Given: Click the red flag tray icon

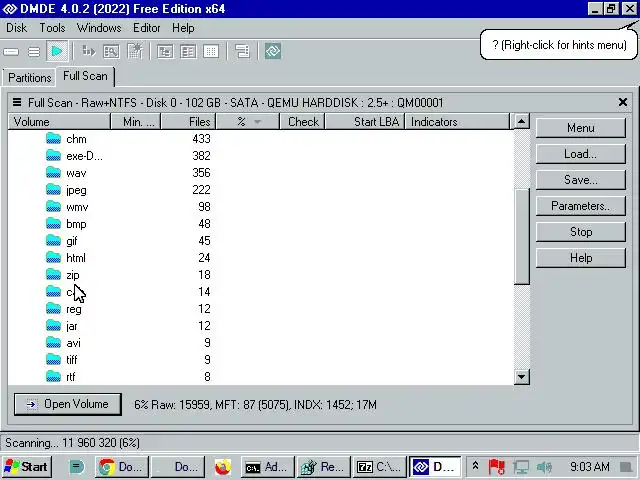Looking at the screenshot, I should (x=496, y=467).
